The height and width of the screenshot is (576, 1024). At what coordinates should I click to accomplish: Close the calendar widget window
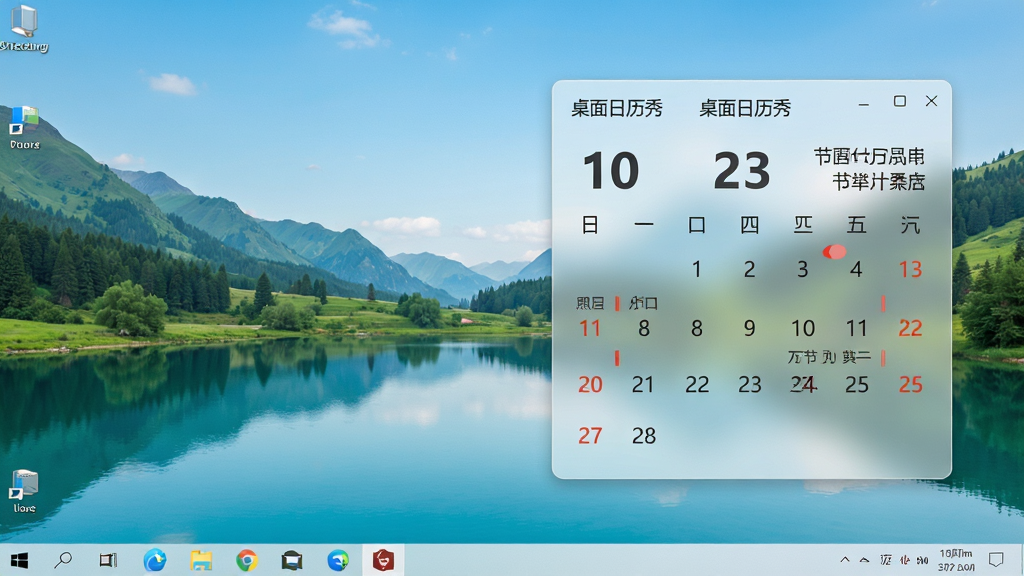pyautogui.click(x=931, y=101)
